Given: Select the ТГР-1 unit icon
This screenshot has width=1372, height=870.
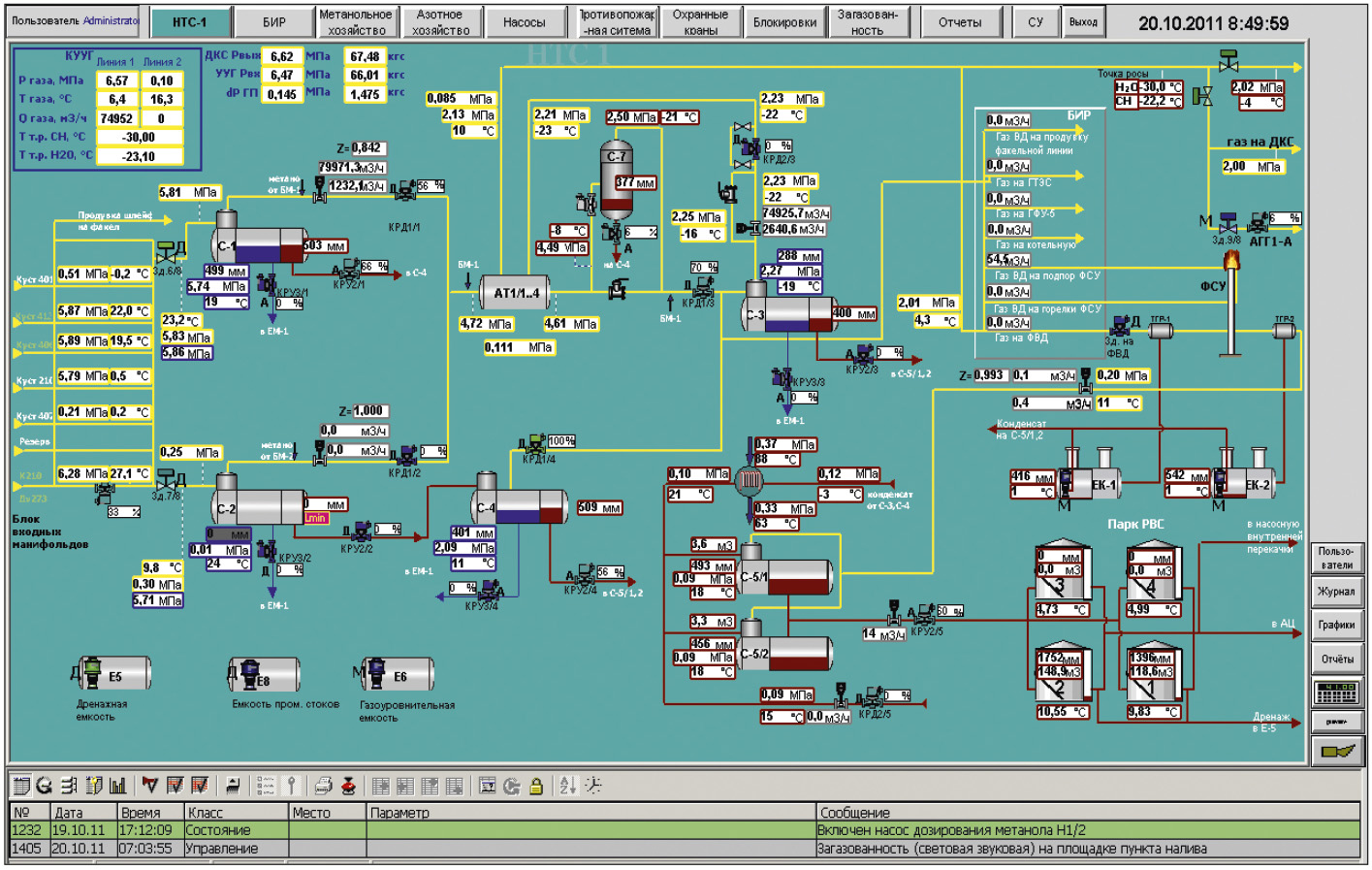Looking at the screenshot, I should click(1160, 331).
